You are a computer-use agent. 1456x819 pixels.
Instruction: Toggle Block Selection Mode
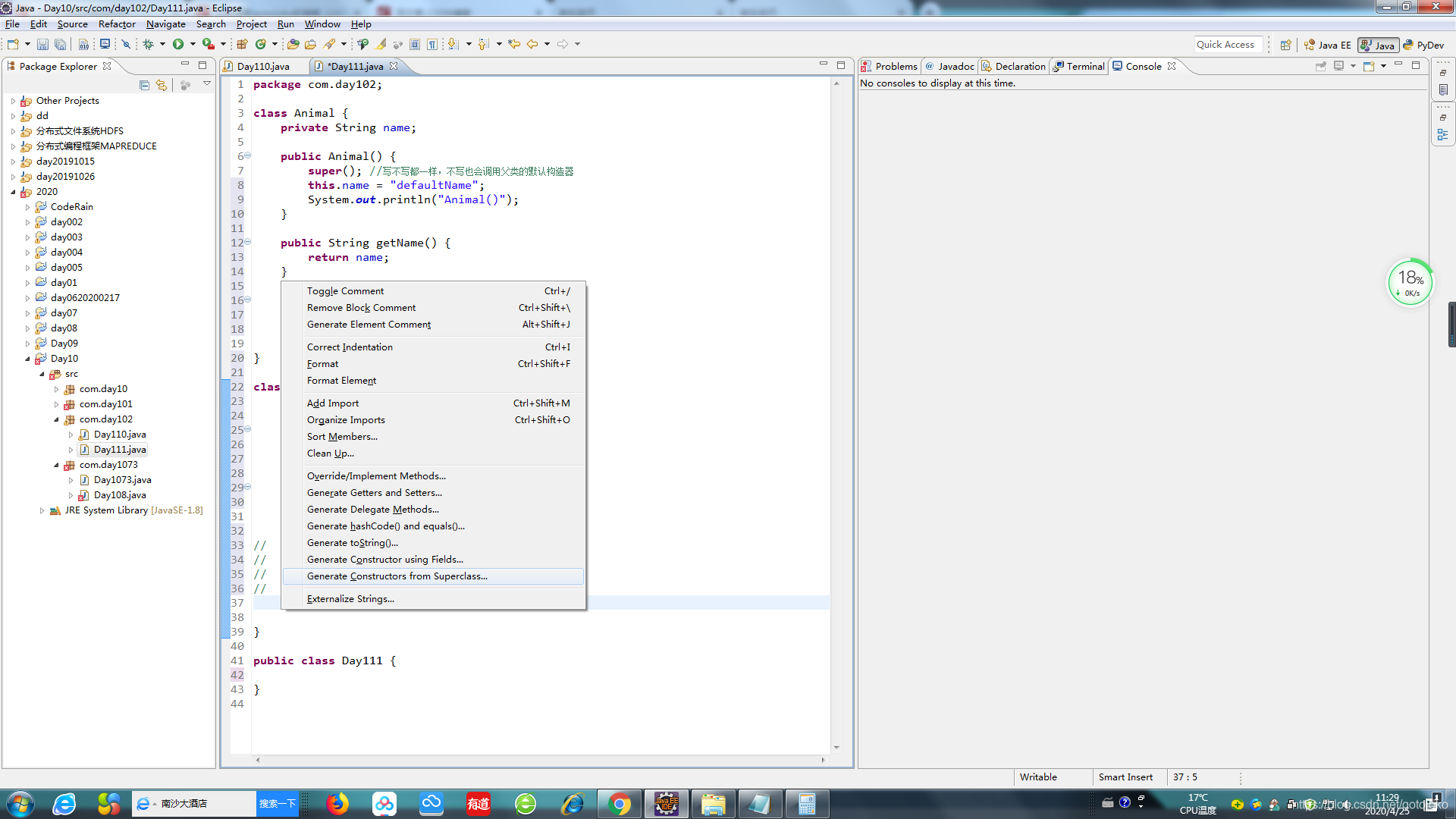[x=415, y=44]
